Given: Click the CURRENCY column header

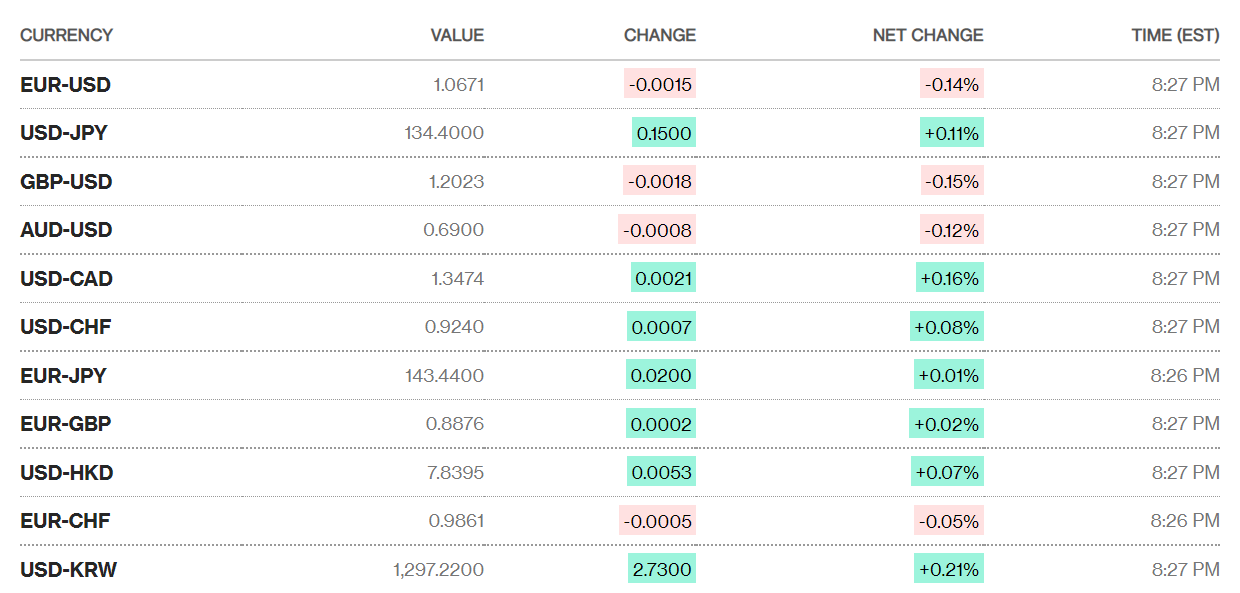Looking at the screenshot, I should click(66, 35).
